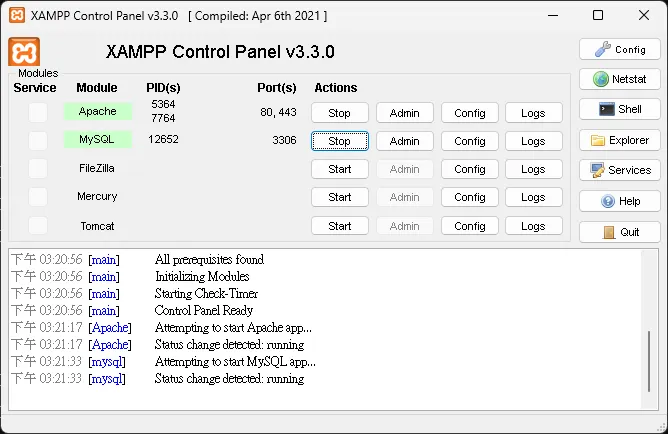
Task: Open the Mercury Logs menu
Action: [533, 197]
